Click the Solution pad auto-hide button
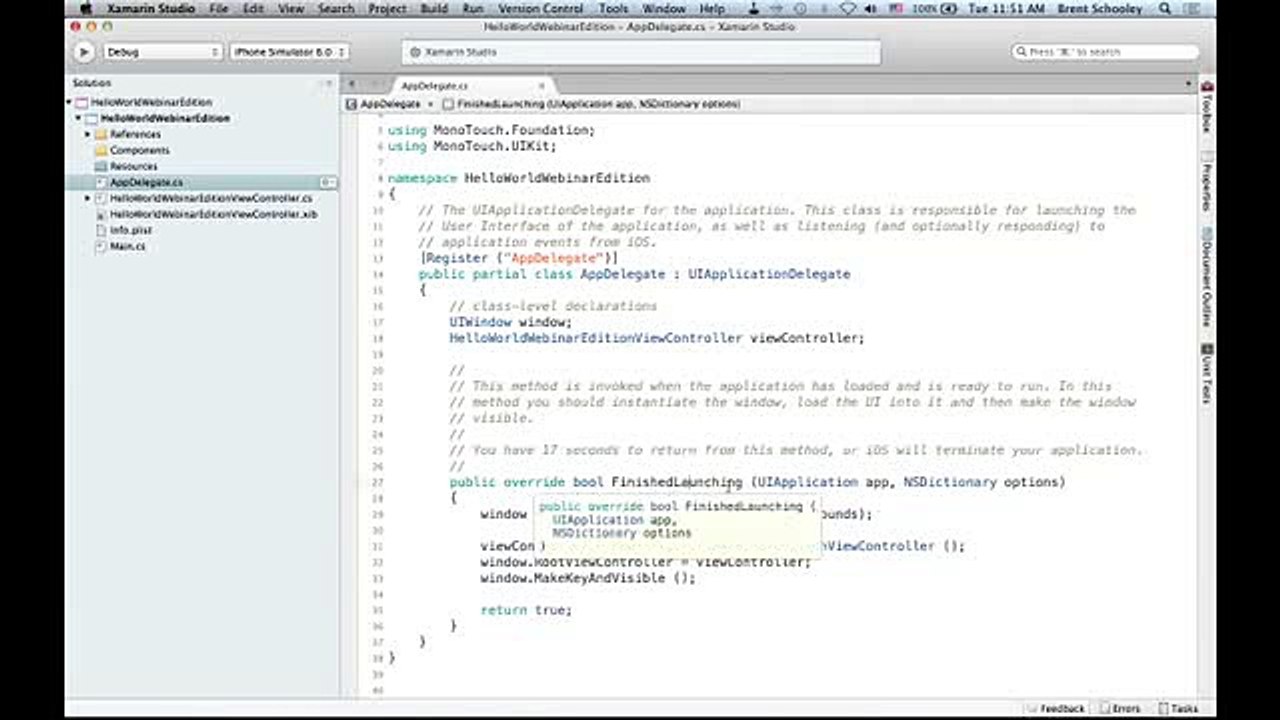The width and height of the screenshot is (1280, 720). pyautogui.click(x=327, y=83)
